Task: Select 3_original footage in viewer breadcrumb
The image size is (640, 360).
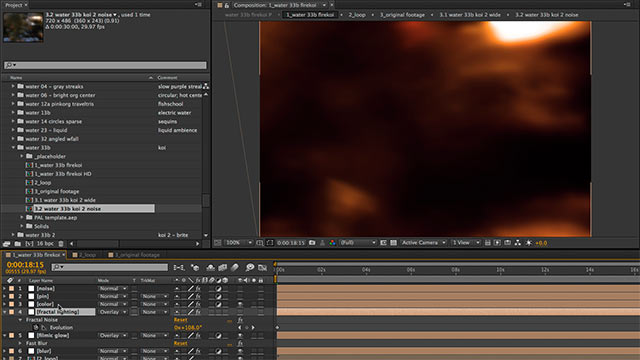Action: pyautogui.click(x=402, y=15)
